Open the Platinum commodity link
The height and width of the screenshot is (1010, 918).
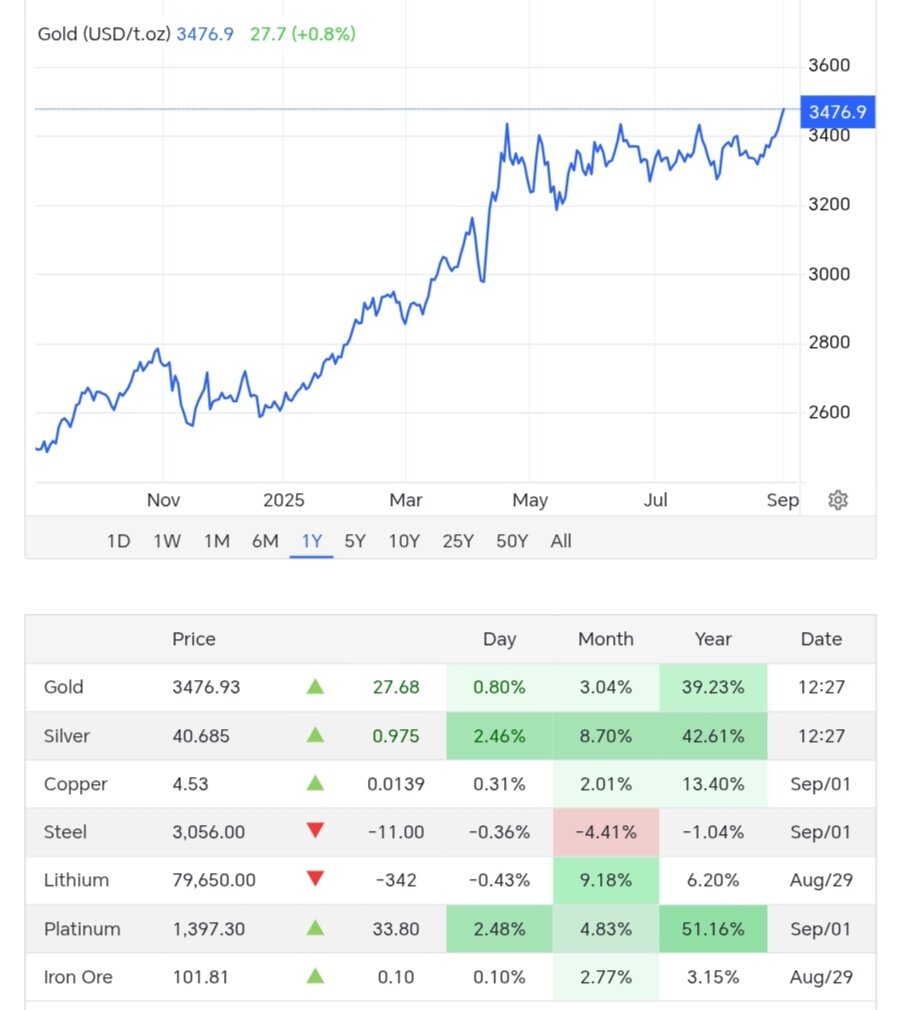(x=82, y=929)
